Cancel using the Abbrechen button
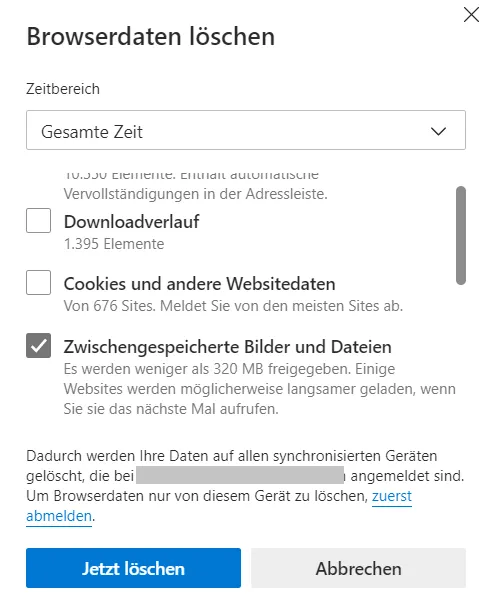Viewport: 491px width, 603px height. pyautogui.click(x=358, y=568)
